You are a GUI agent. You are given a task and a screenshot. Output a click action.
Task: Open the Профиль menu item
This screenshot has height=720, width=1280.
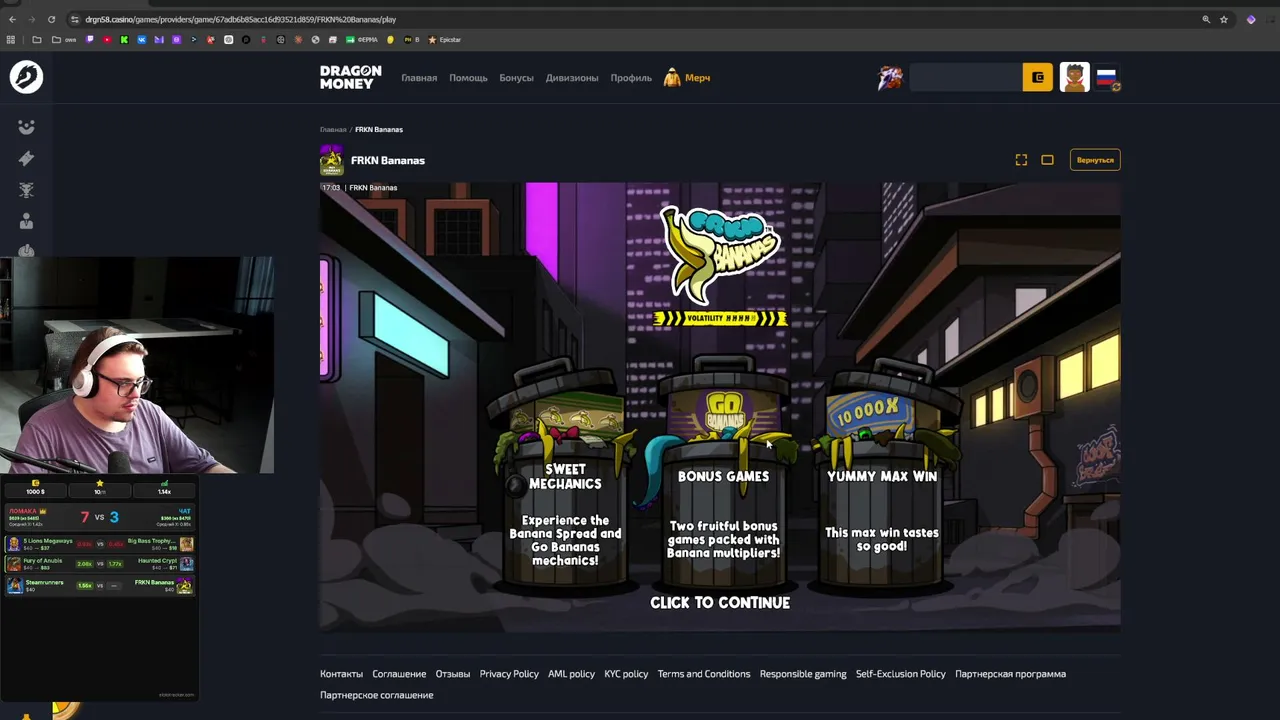pos(631,78)
